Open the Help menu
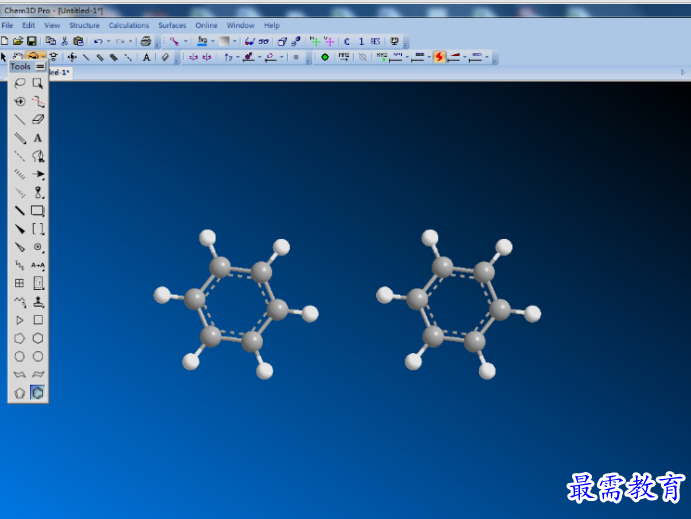The image size is (691, 519). click(x=271, y=25)
